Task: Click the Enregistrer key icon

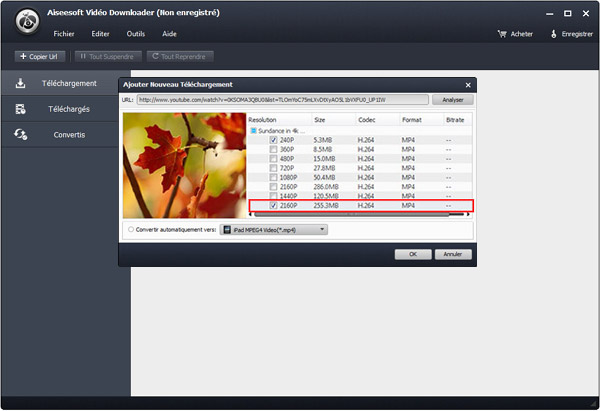Action: 554,33
